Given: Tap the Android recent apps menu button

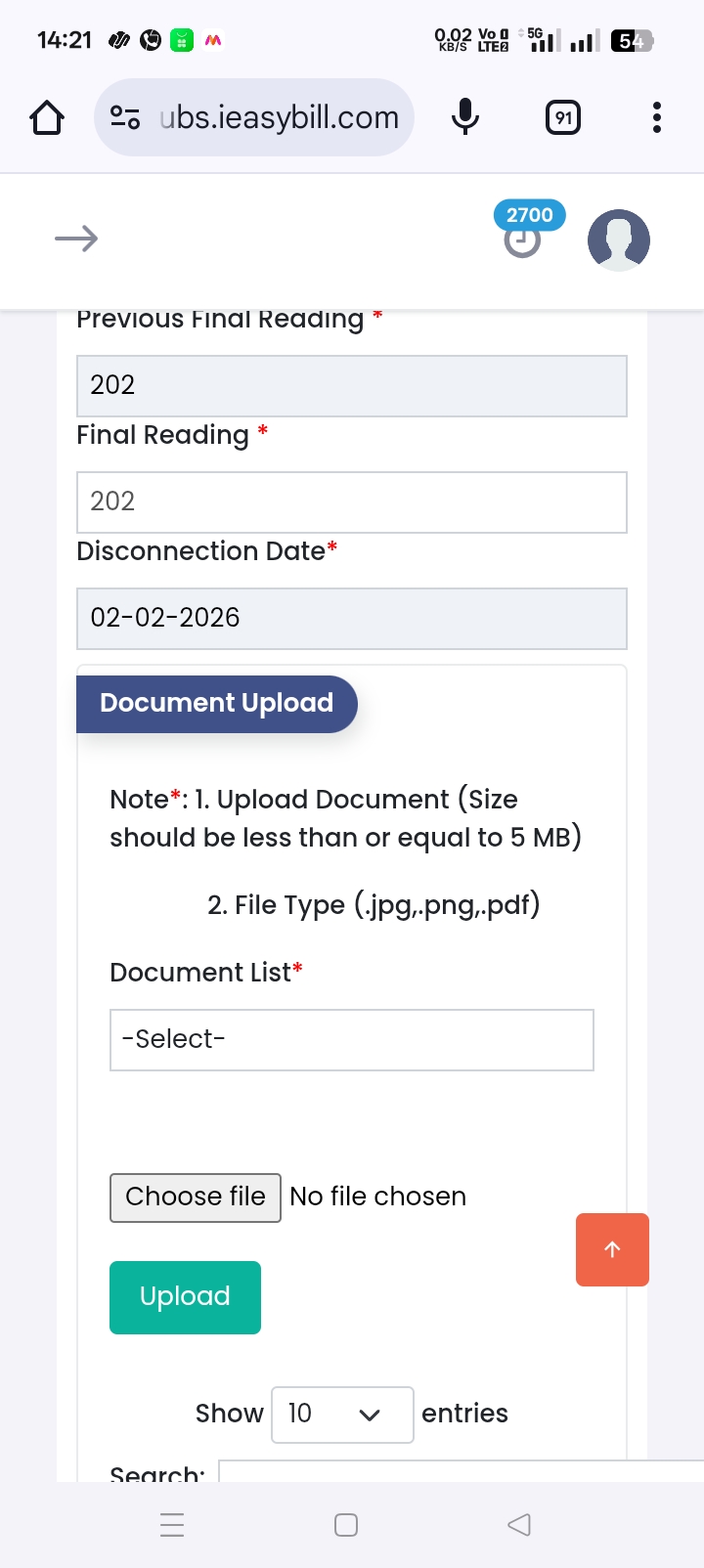Looking at the screenshot, I should point(172,1525).
